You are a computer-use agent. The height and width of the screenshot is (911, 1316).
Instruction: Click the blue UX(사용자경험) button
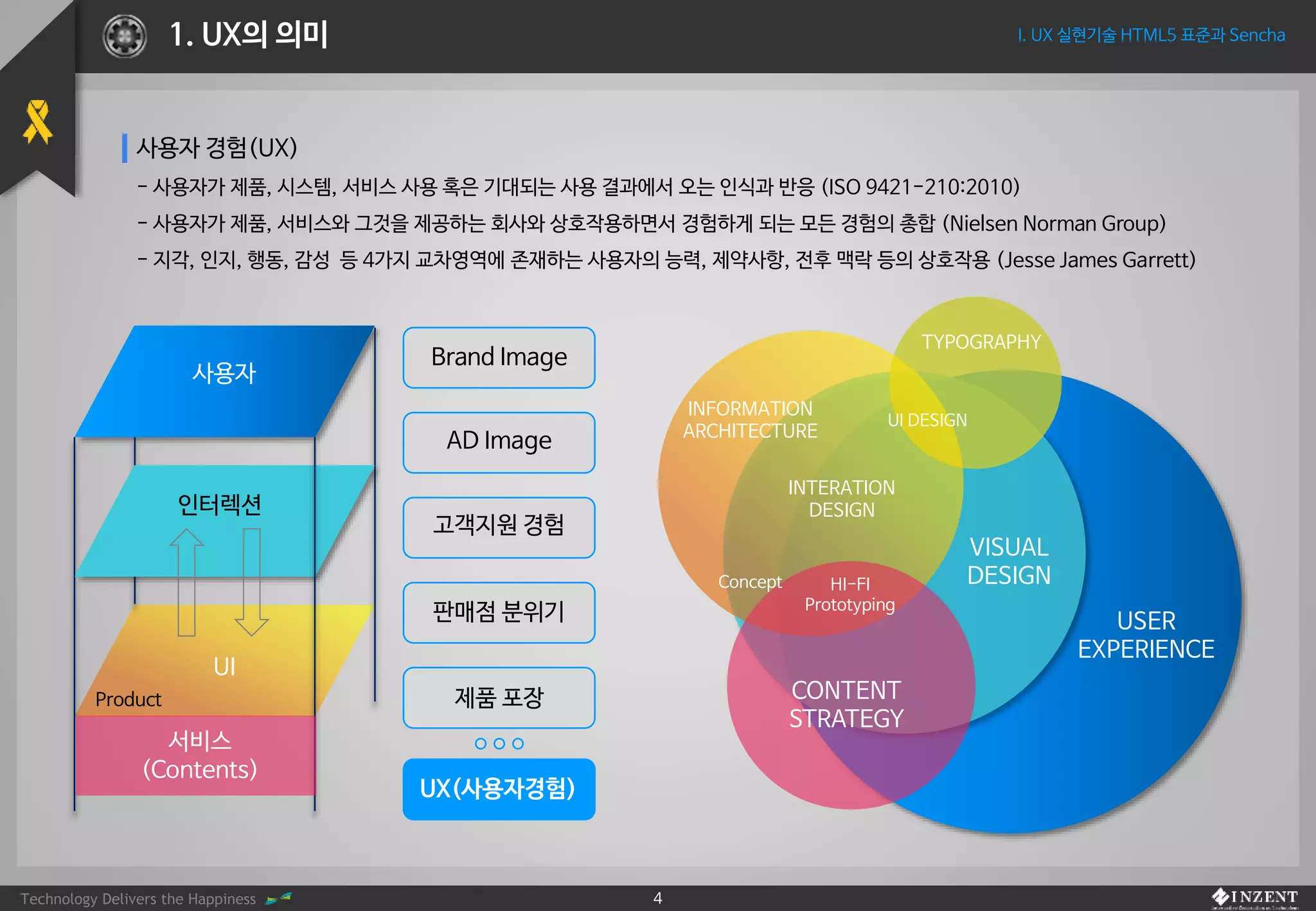tap(499, 789)
